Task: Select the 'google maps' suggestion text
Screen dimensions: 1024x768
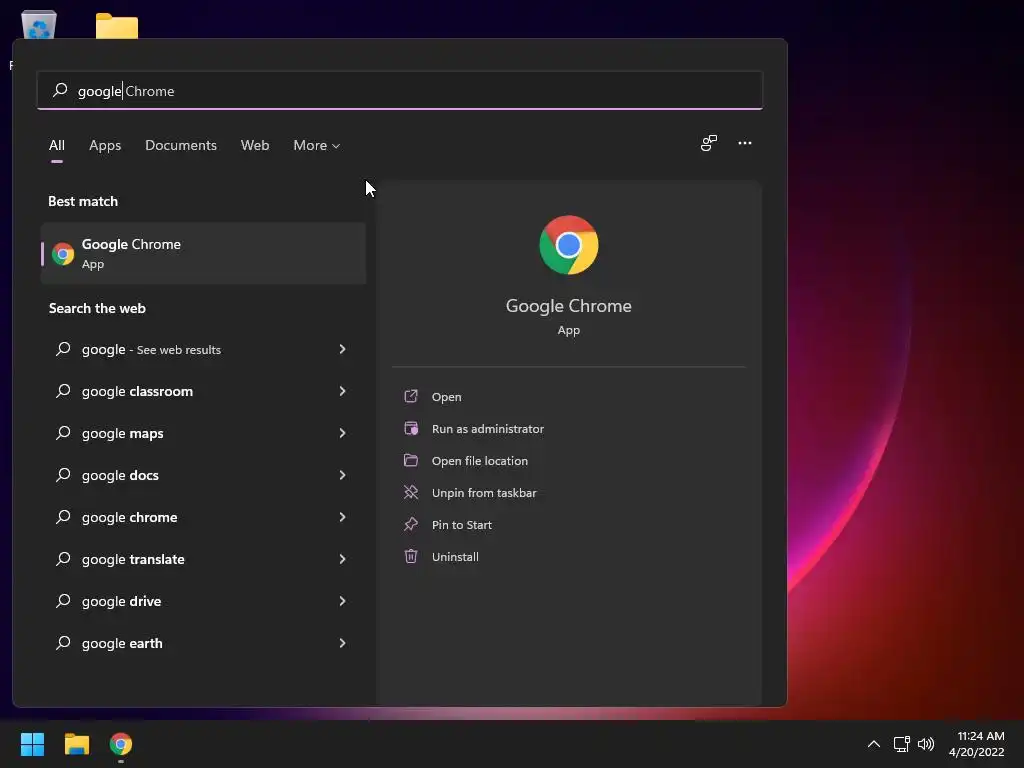Action: [x=123, y=433]
